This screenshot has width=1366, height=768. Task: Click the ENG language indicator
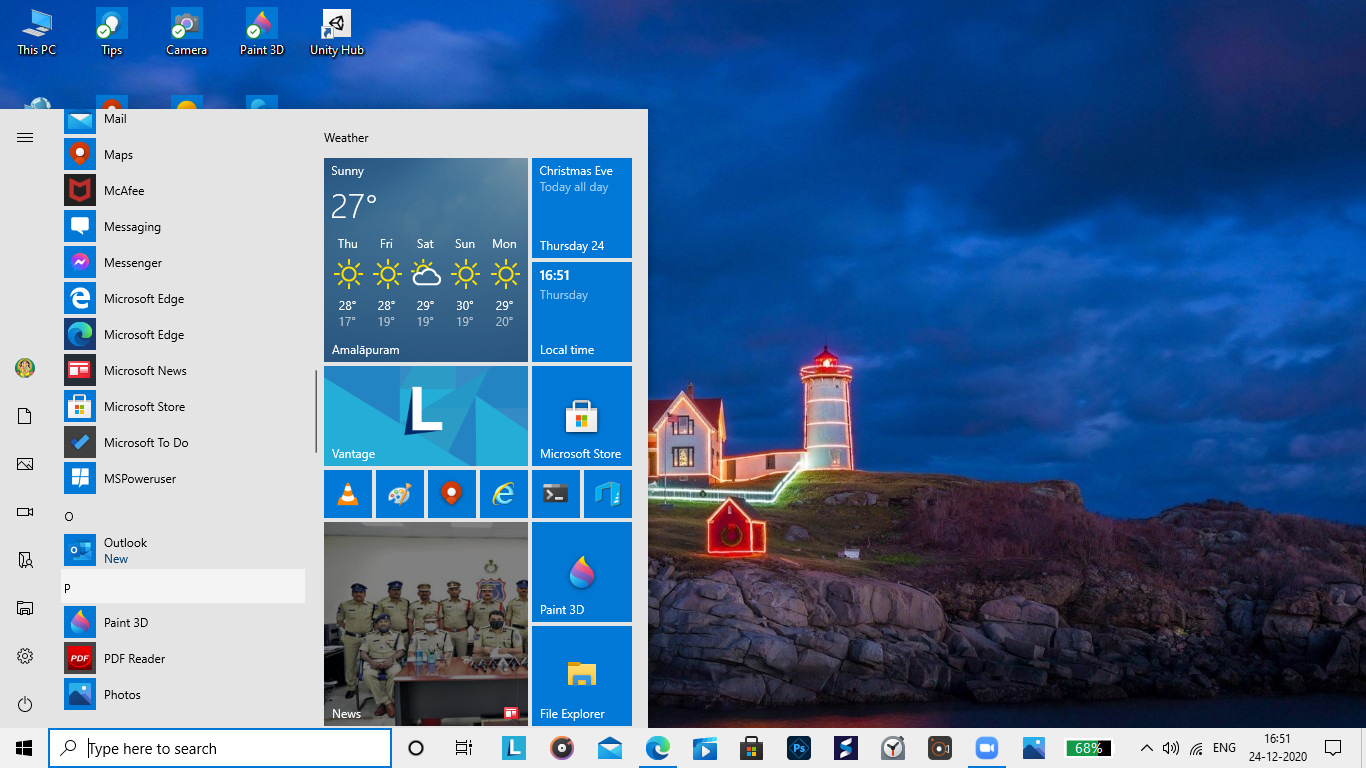coord(1224,748)
